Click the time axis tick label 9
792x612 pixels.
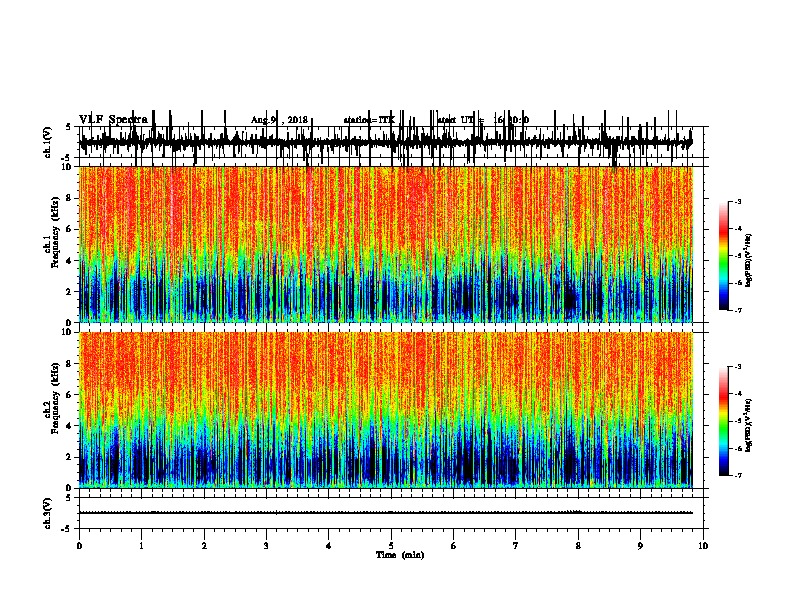tap(640, 546)
